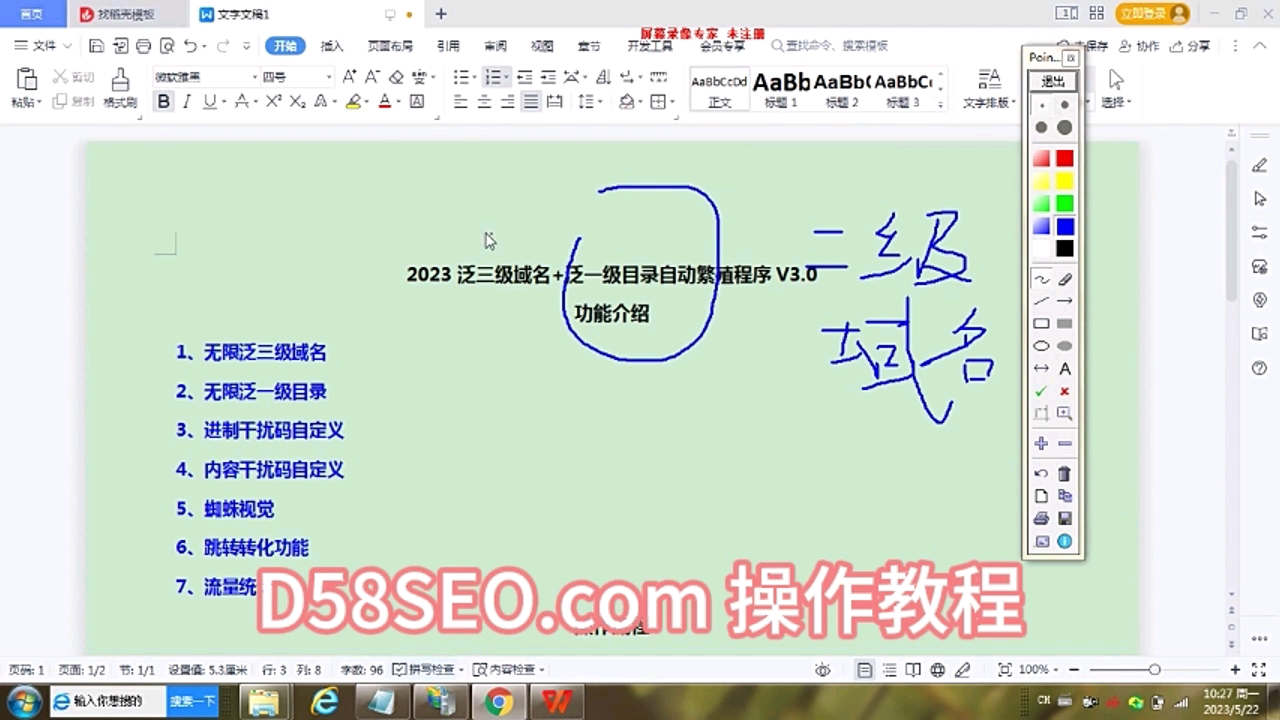Toggle superscript X² formatting

[x=273, y=102]
